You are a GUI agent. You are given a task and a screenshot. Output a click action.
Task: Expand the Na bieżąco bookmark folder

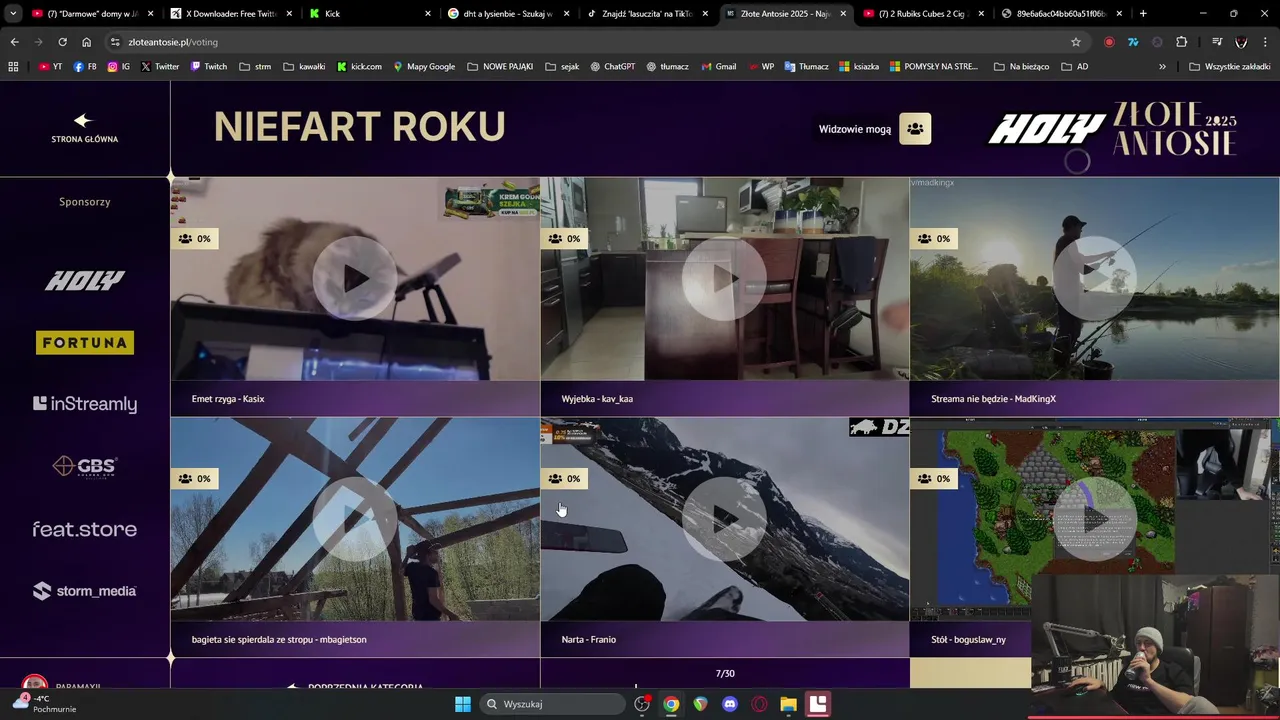point(1021,67)
